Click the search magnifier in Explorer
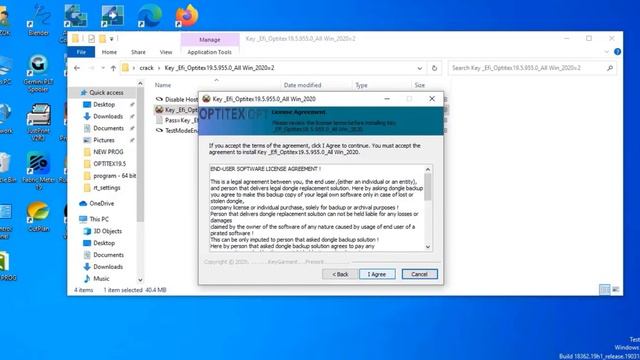The width and height of the screenshot is (640, 360). click(610, 68)
